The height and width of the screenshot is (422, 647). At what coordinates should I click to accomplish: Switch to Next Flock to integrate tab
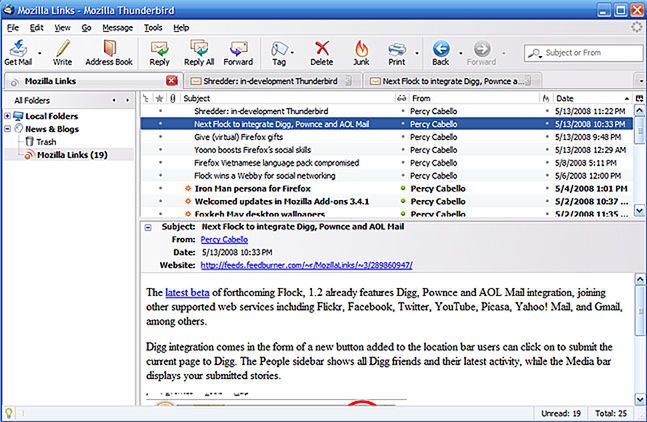453,81
